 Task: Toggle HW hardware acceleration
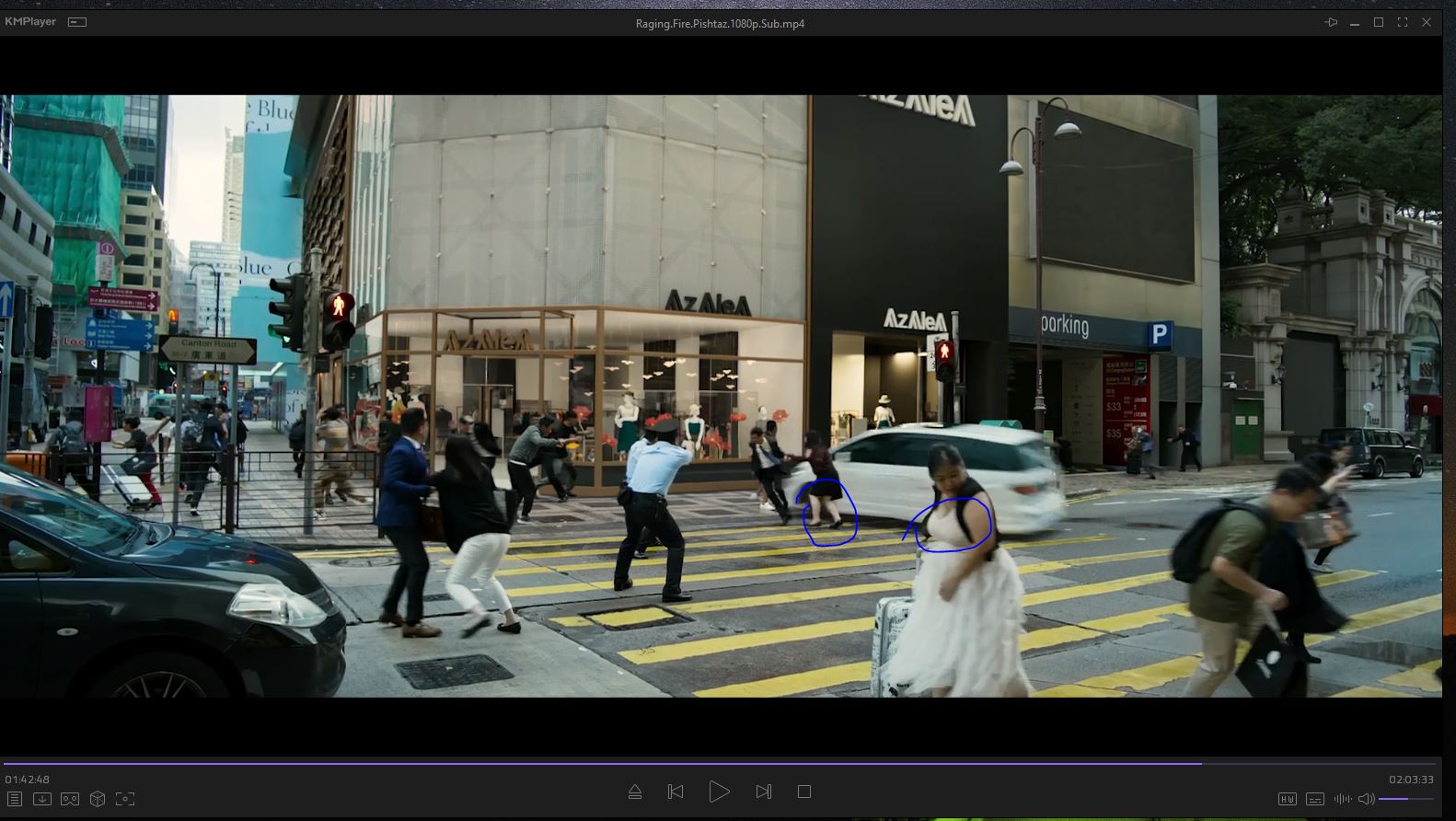(x=1288, y=799)
